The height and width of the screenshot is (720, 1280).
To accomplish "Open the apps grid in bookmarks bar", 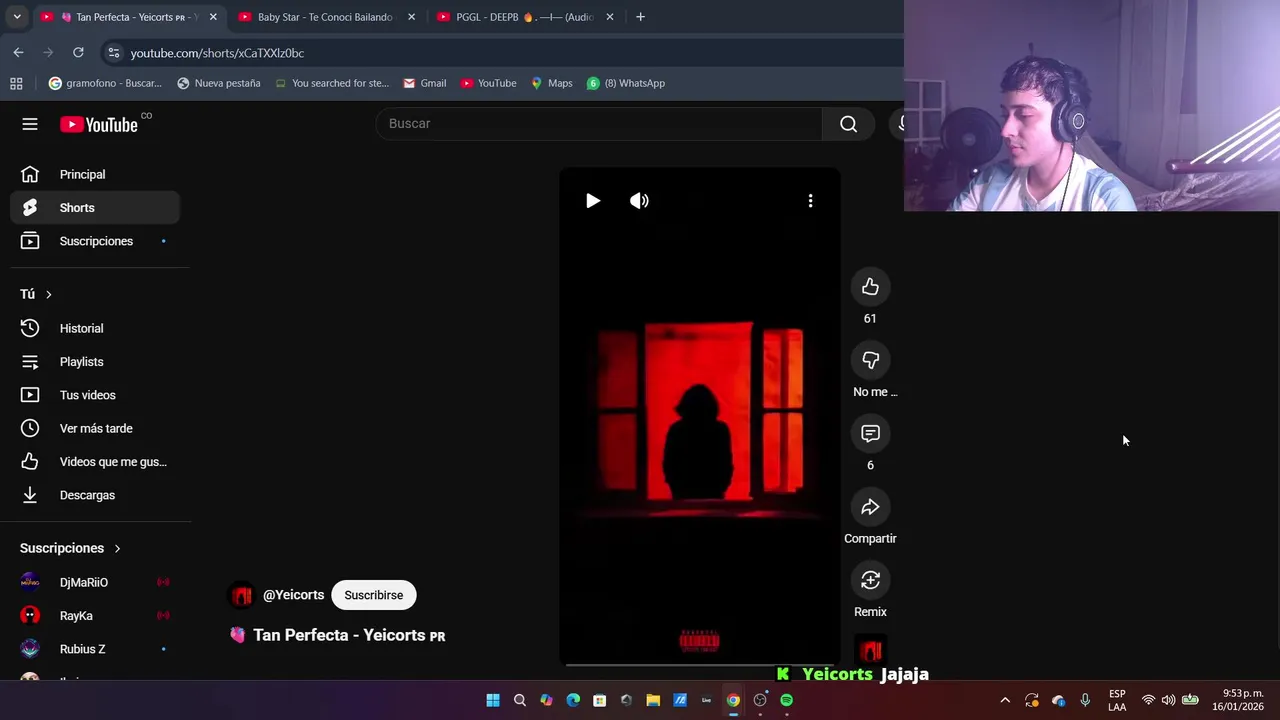I will (16, 83).
